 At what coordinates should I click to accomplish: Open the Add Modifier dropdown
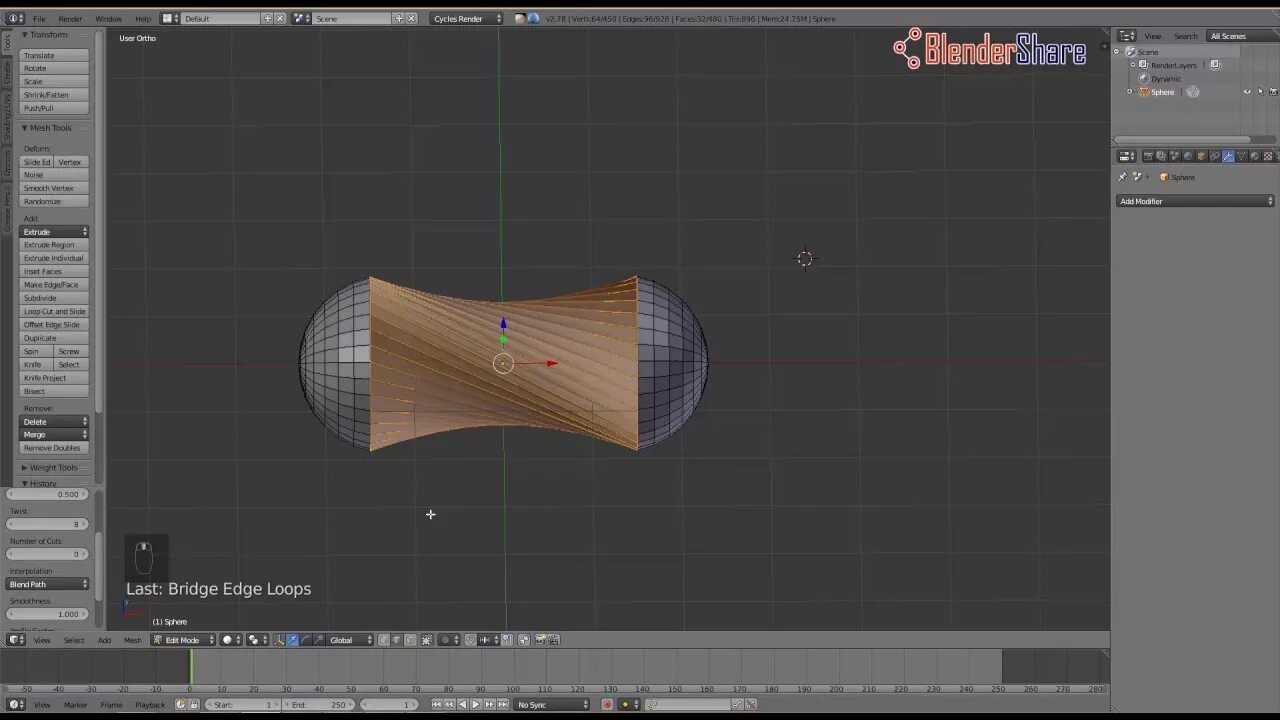1195,201
